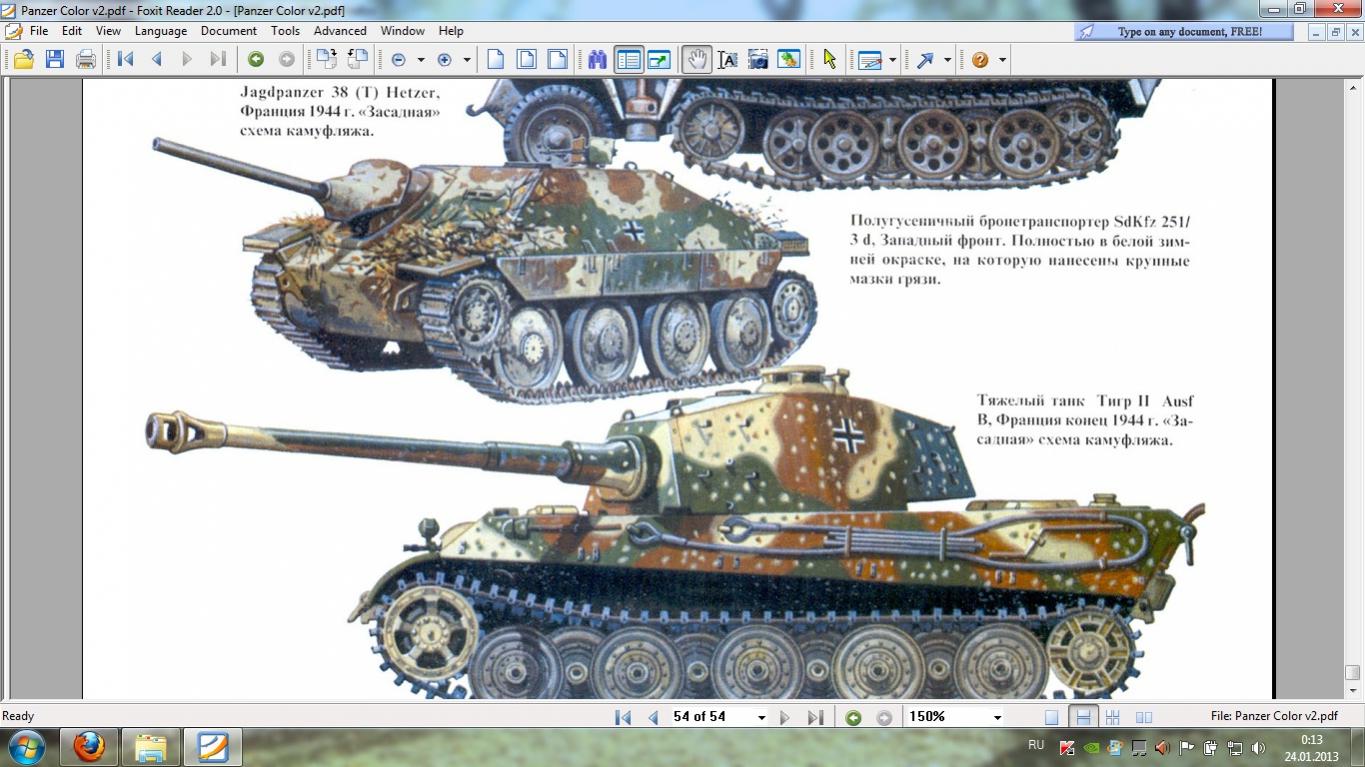Activate the Select Text tool
Screen dimensions: 1365x767
tap(728, 60)
